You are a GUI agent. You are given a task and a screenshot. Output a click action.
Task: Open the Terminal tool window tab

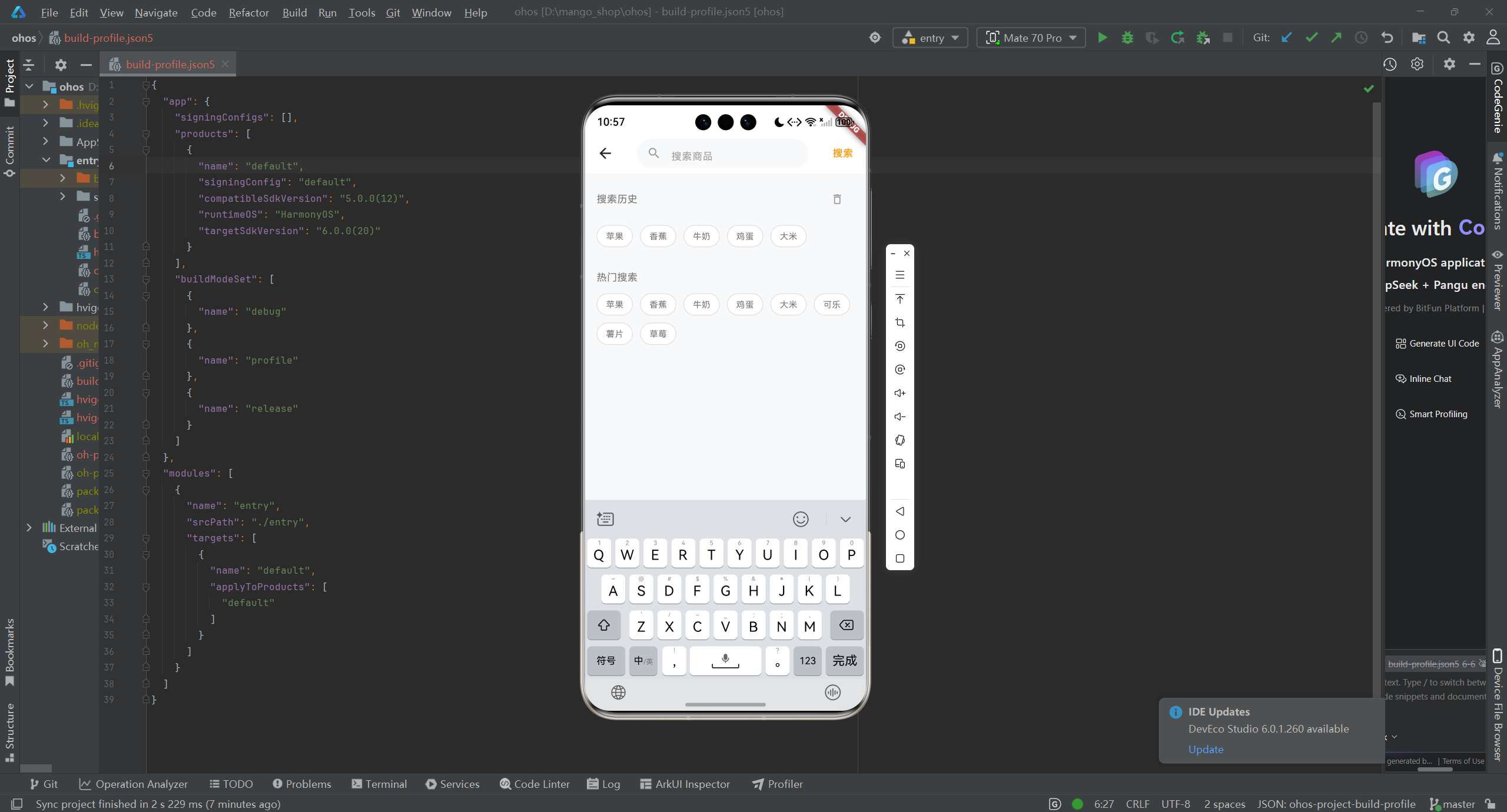[379, 784]
